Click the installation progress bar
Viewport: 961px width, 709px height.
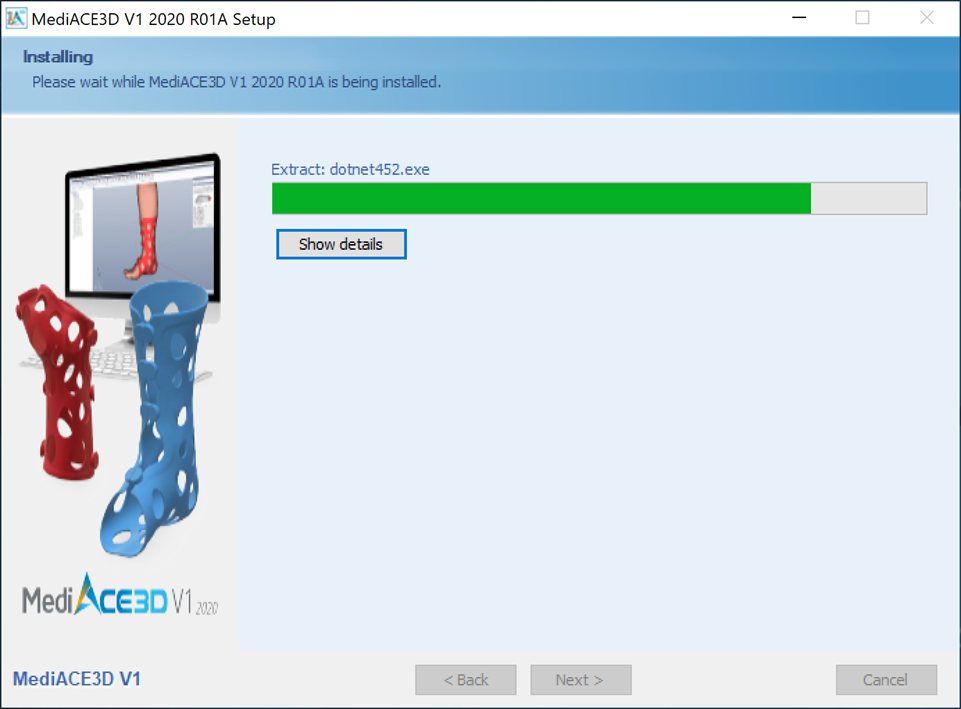(599, 199)
